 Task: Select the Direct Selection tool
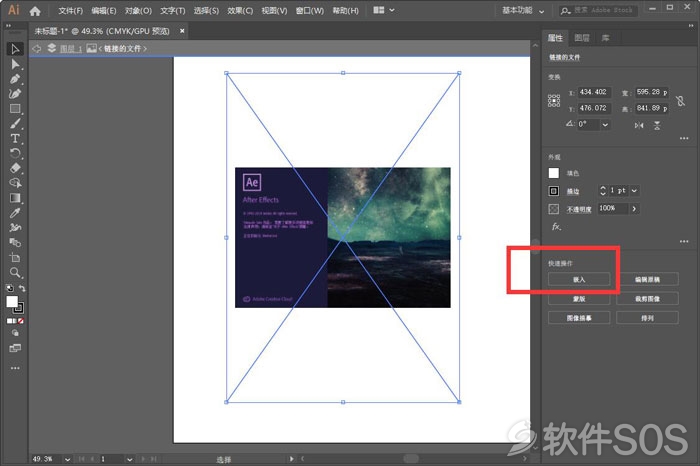pyautogui.click(x=15, y=64)
